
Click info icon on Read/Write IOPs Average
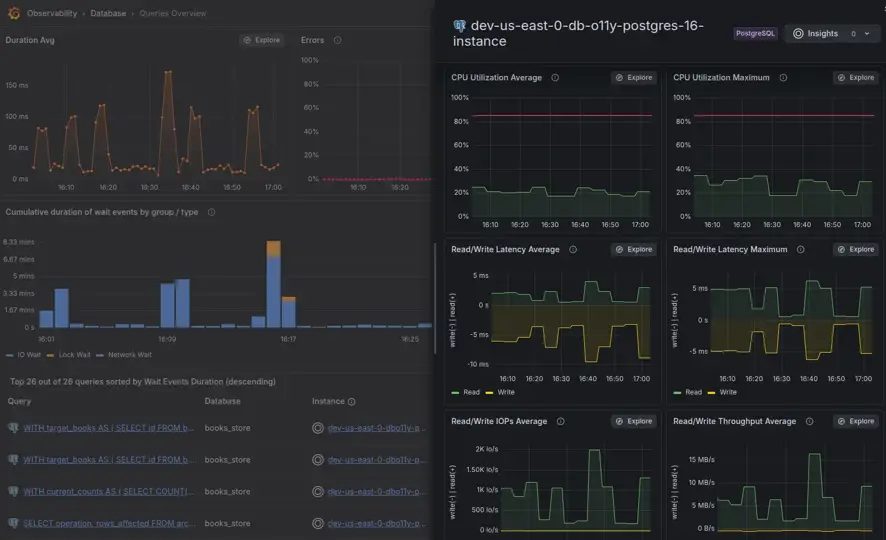click(561, 421)
